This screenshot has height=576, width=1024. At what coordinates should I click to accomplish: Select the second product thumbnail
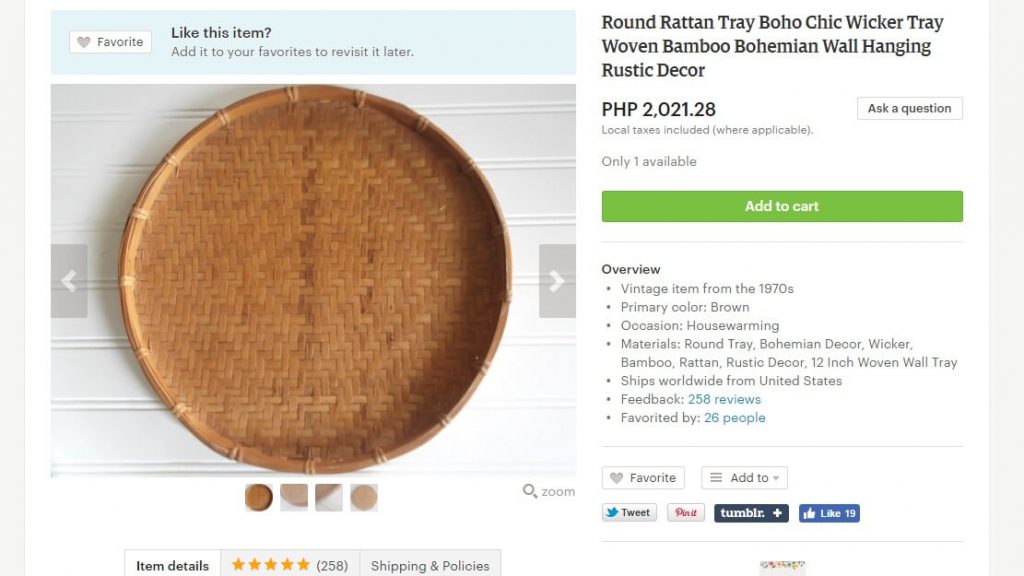(294, 497)
